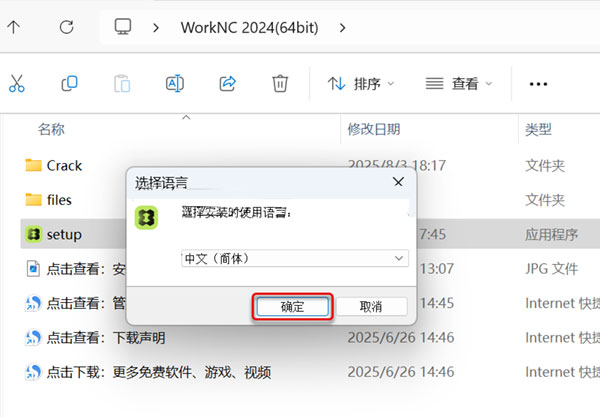This screenshot has width=600, height=417.
Task: Open the 查看 view menu
Action: tap(458, 83)
